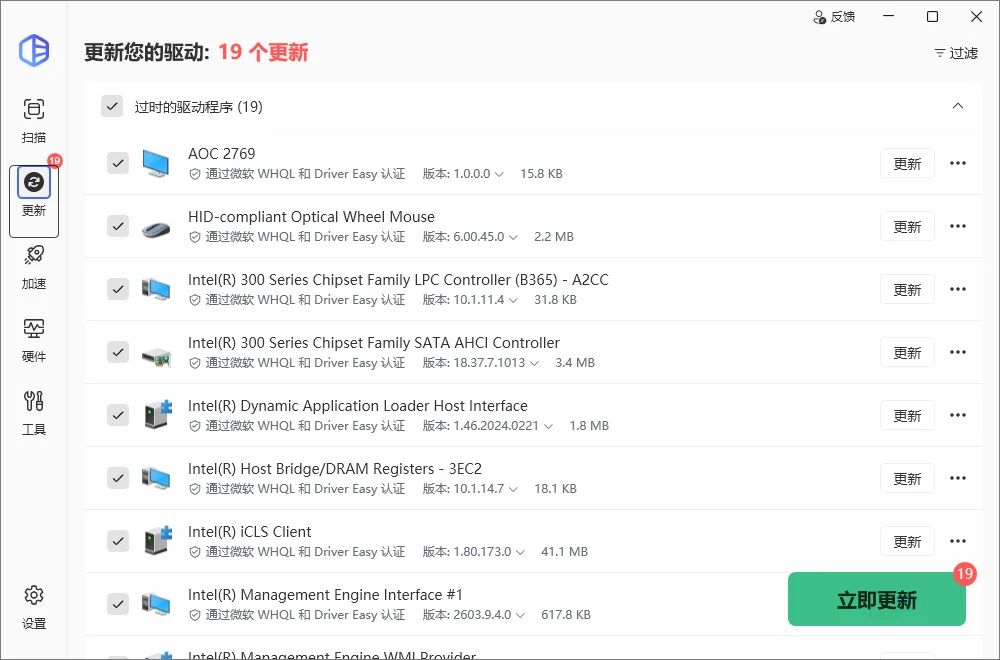Collapse the 过时的驱动程序 (19) list

coord(958,106)
